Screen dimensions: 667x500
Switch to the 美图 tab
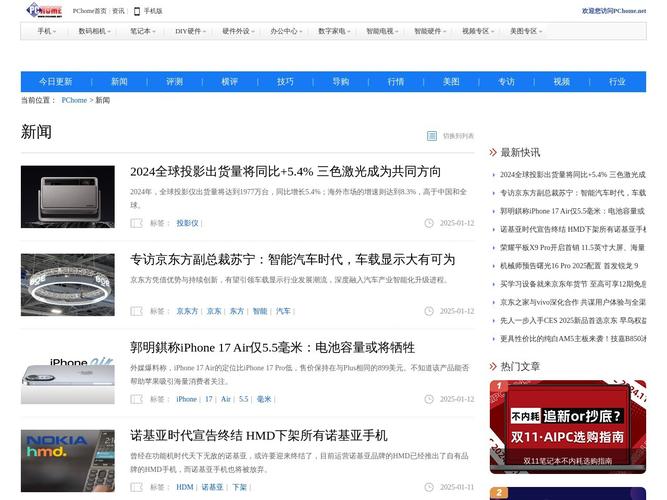pos(451,82)
